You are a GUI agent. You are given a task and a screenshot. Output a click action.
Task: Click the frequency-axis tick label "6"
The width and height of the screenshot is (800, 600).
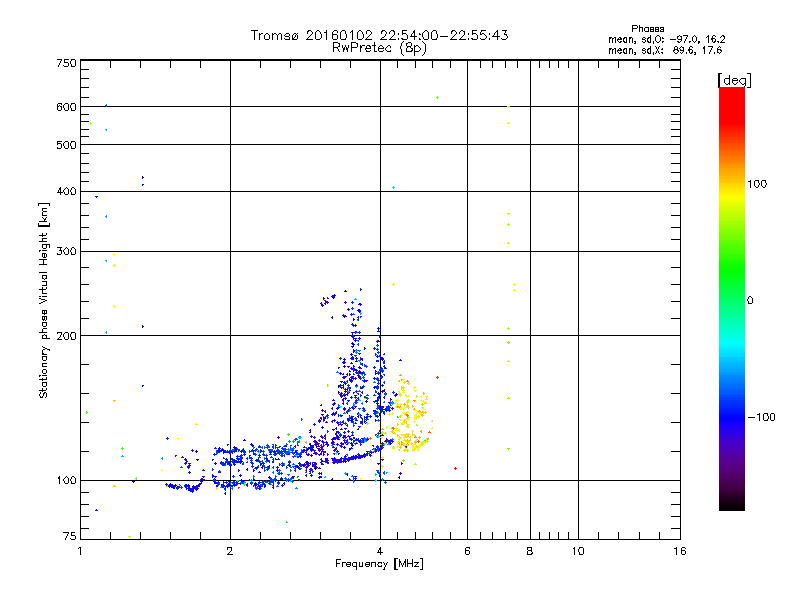coord(467,551)
